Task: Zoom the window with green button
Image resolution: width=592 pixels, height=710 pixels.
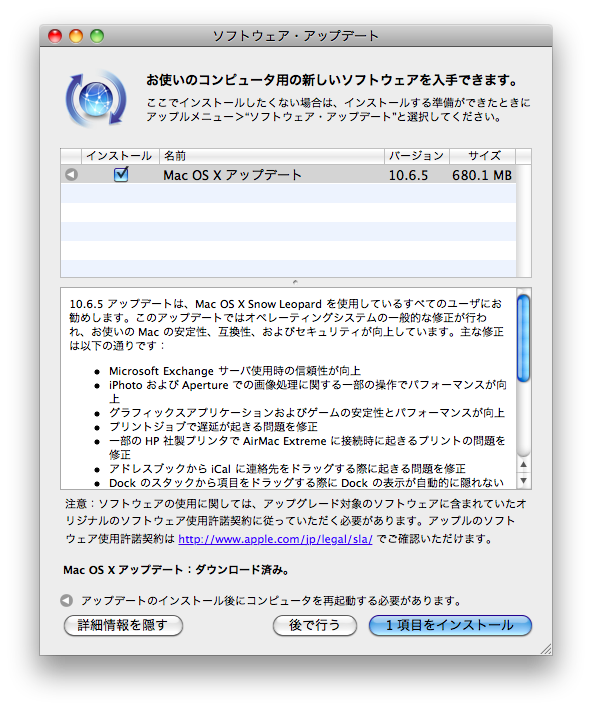Action: [97, 36]
